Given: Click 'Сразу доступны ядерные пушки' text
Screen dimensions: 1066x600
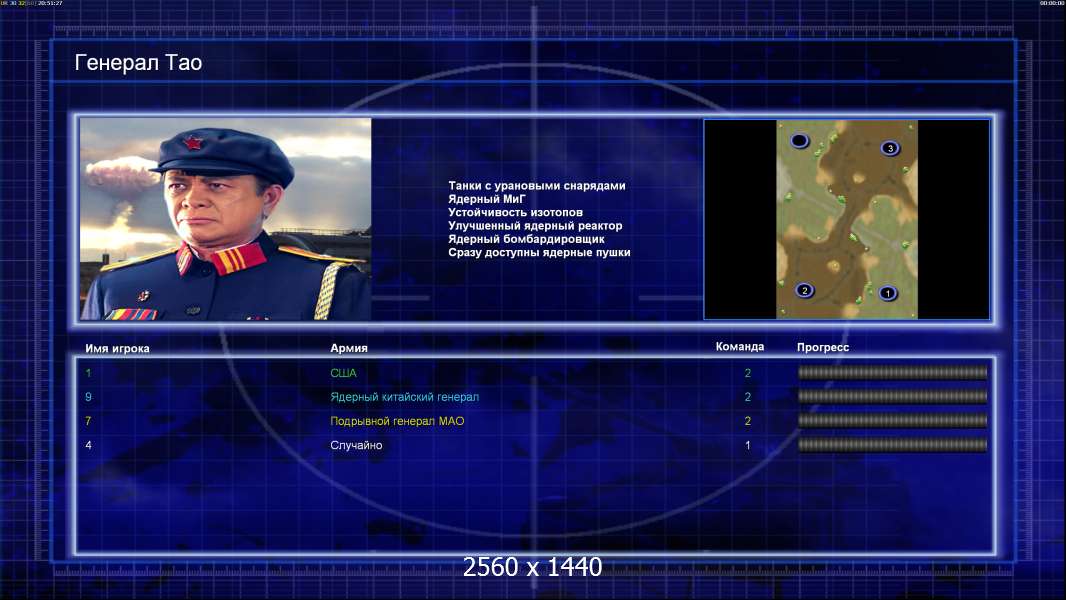Looking at the screenshot, I should pos(539,252).
